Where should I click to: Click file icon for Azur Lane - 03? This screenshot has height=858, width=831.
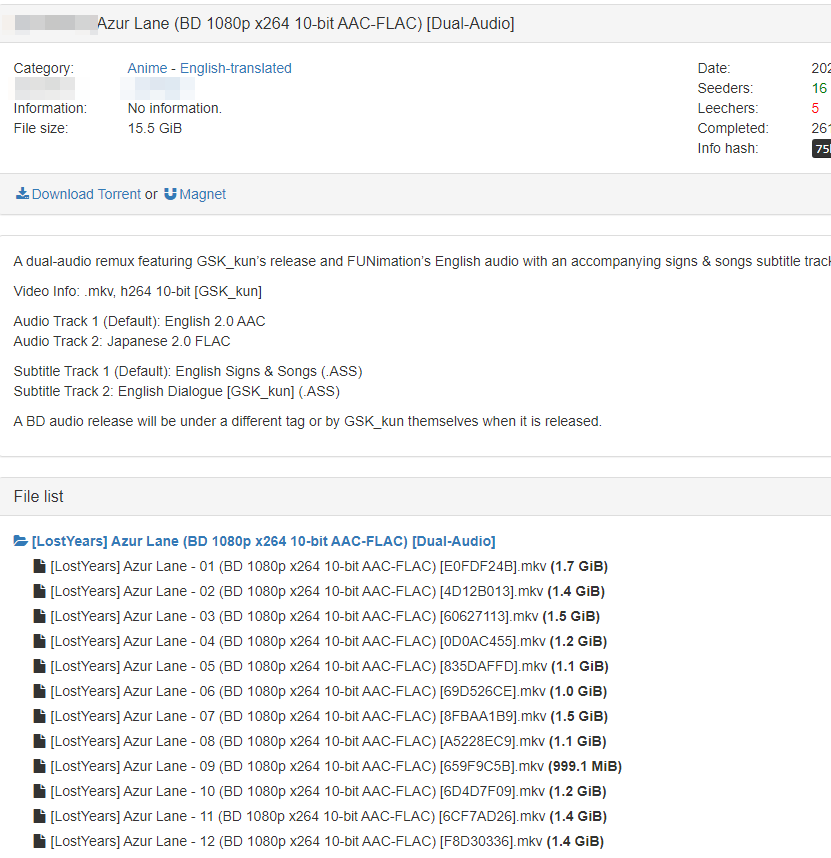pyautogui.click(x=39, y=616)
